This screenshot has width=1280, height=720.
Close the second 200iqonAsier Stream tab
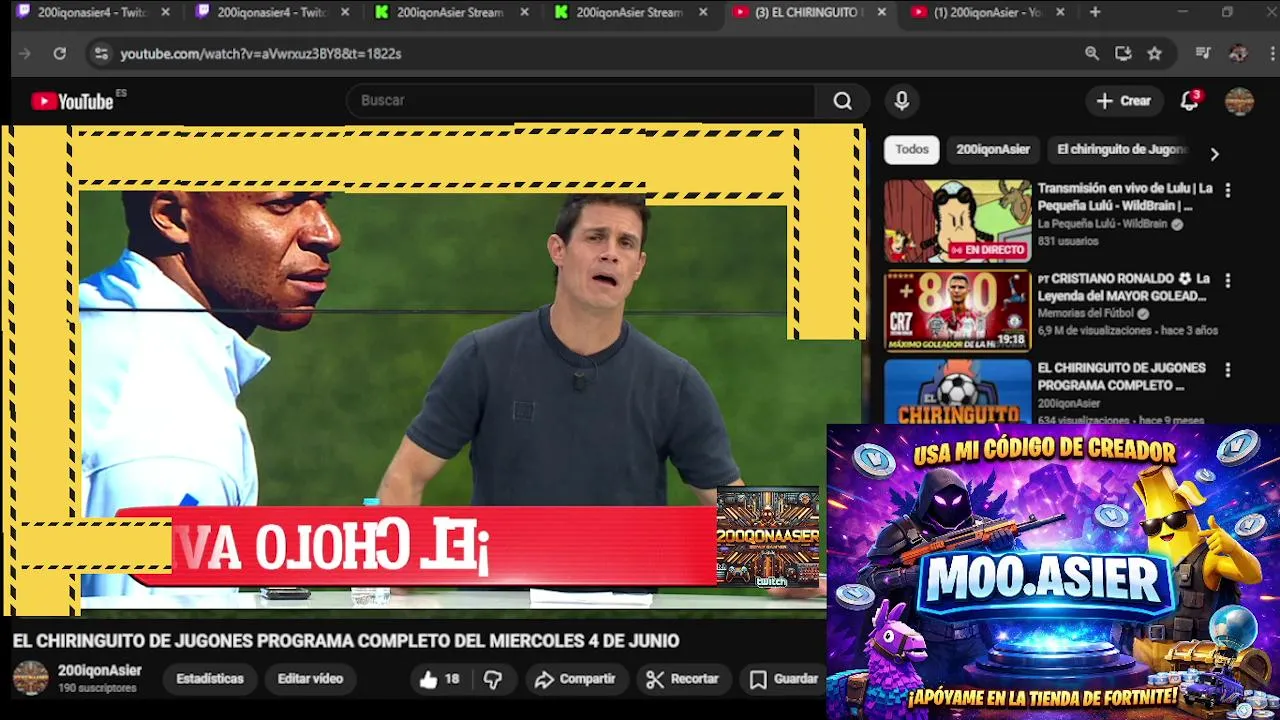coord(703,12)
